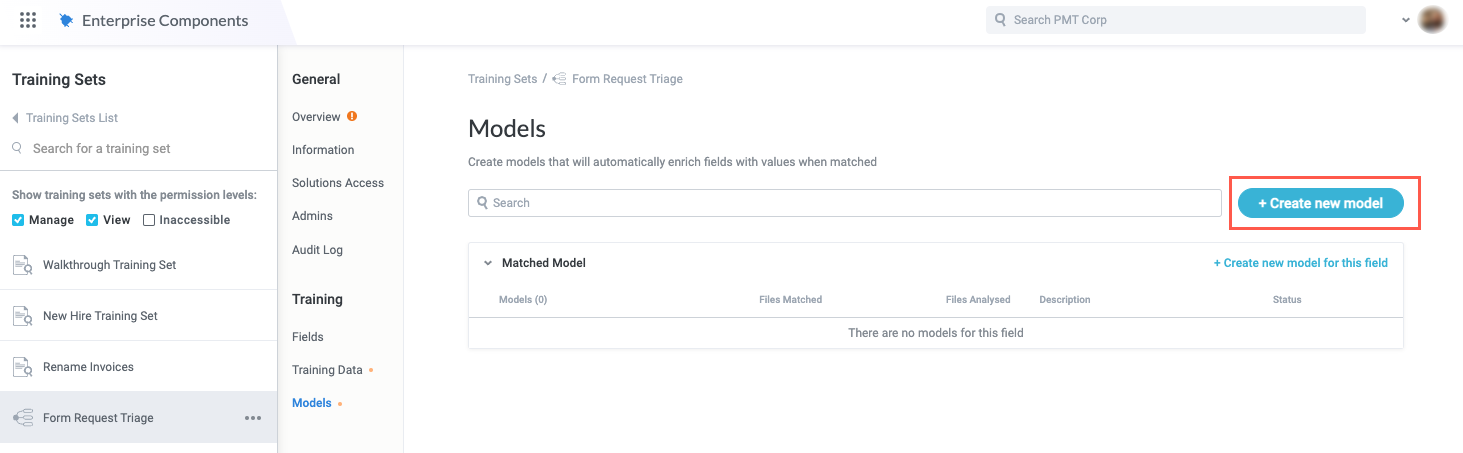
Task: Select the Audit Log menu item
Action: pos(317,249)
